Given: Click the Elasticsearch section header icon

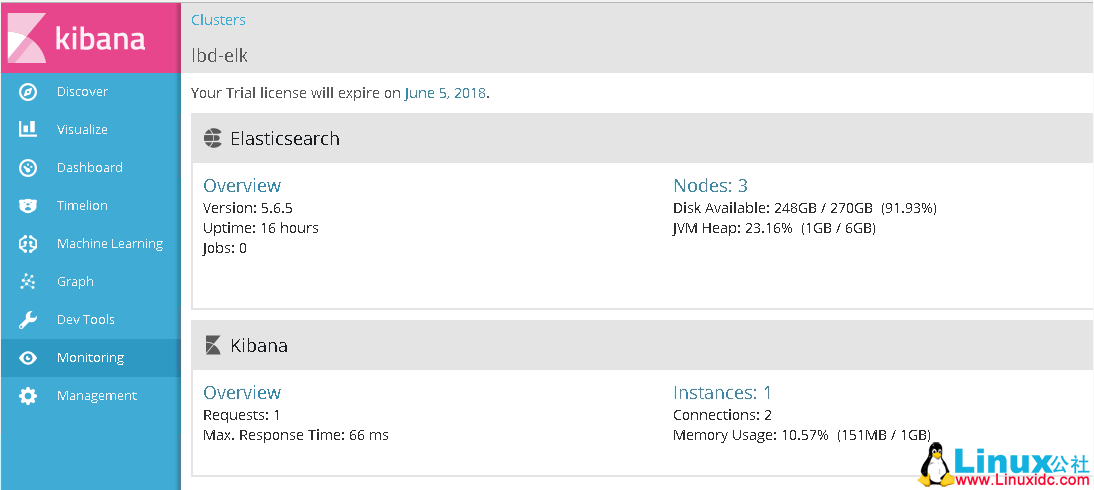Looking at the screenshot, I should [212, 139].
